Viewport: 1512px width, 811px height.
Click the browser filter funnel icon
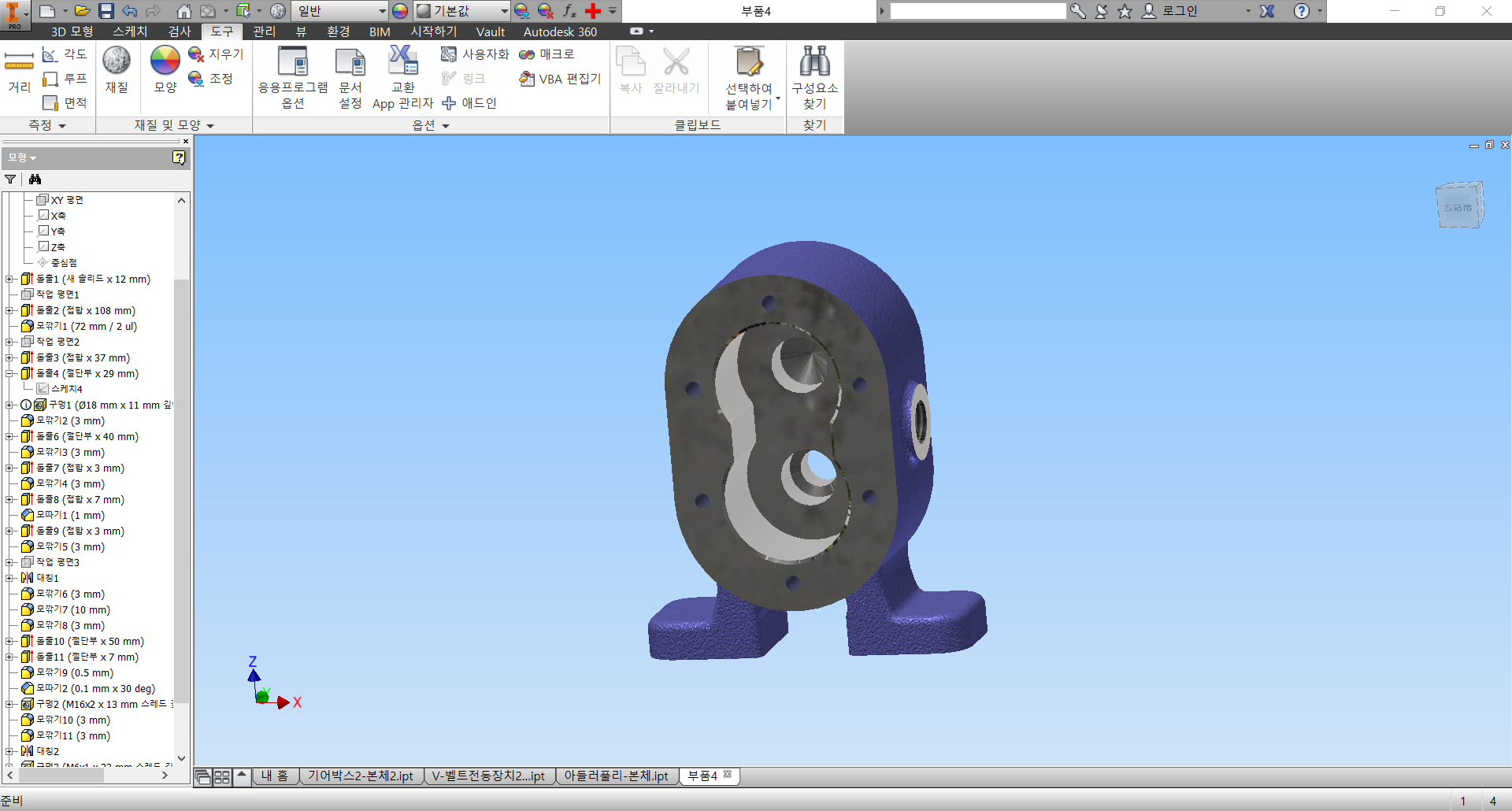[x=10, y=180]
